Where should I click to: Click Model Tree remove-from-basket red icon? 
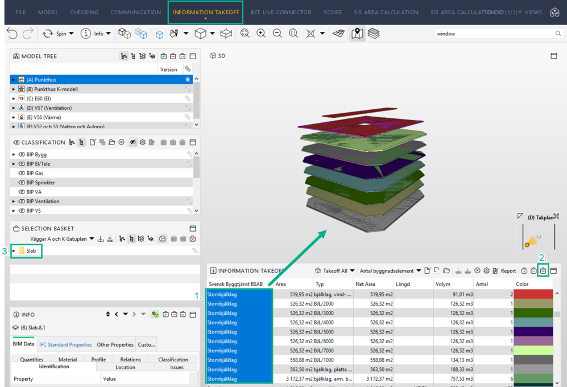tap(173, 56)
